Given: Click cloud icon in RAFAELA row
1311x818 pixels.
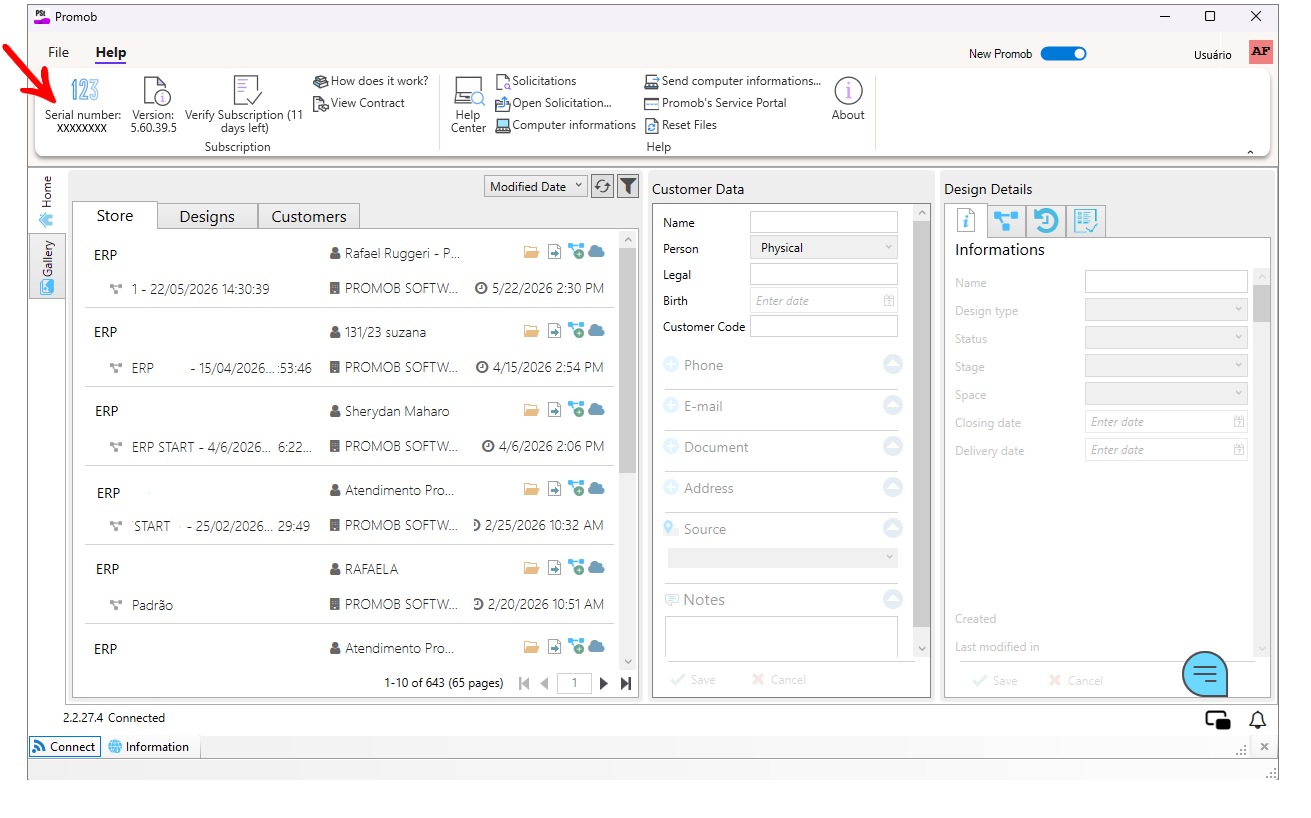Looking at the screenshot, I should pos(596,567).
